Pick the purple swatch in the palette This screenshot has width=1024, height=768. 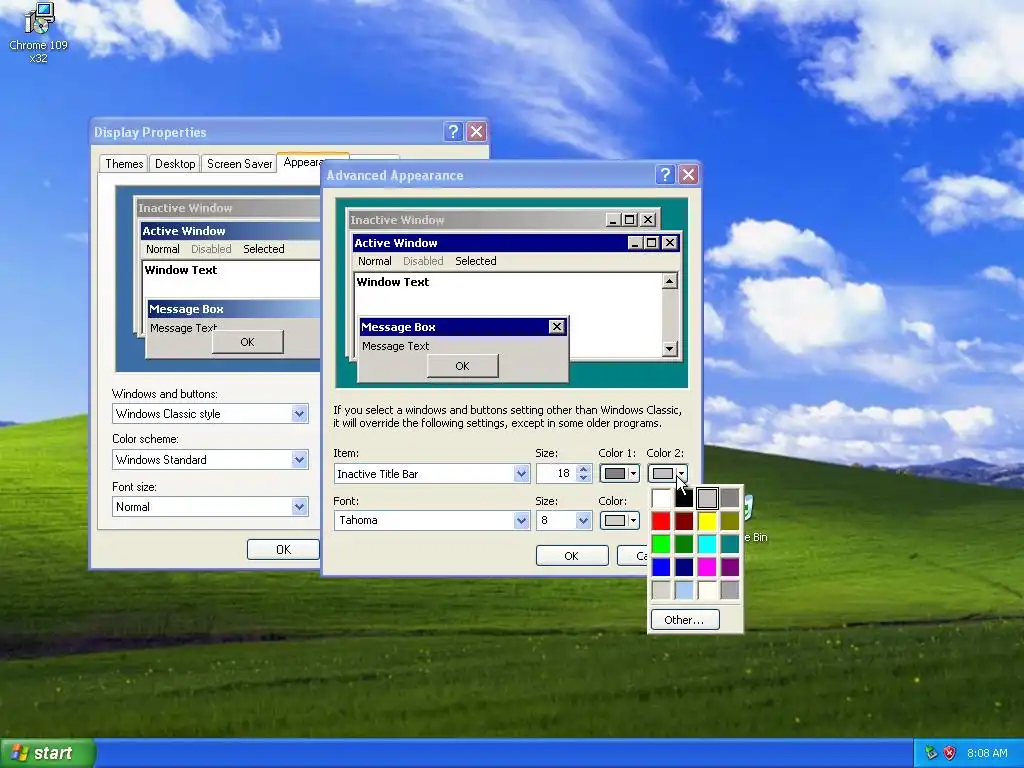(x=729, y=567)
